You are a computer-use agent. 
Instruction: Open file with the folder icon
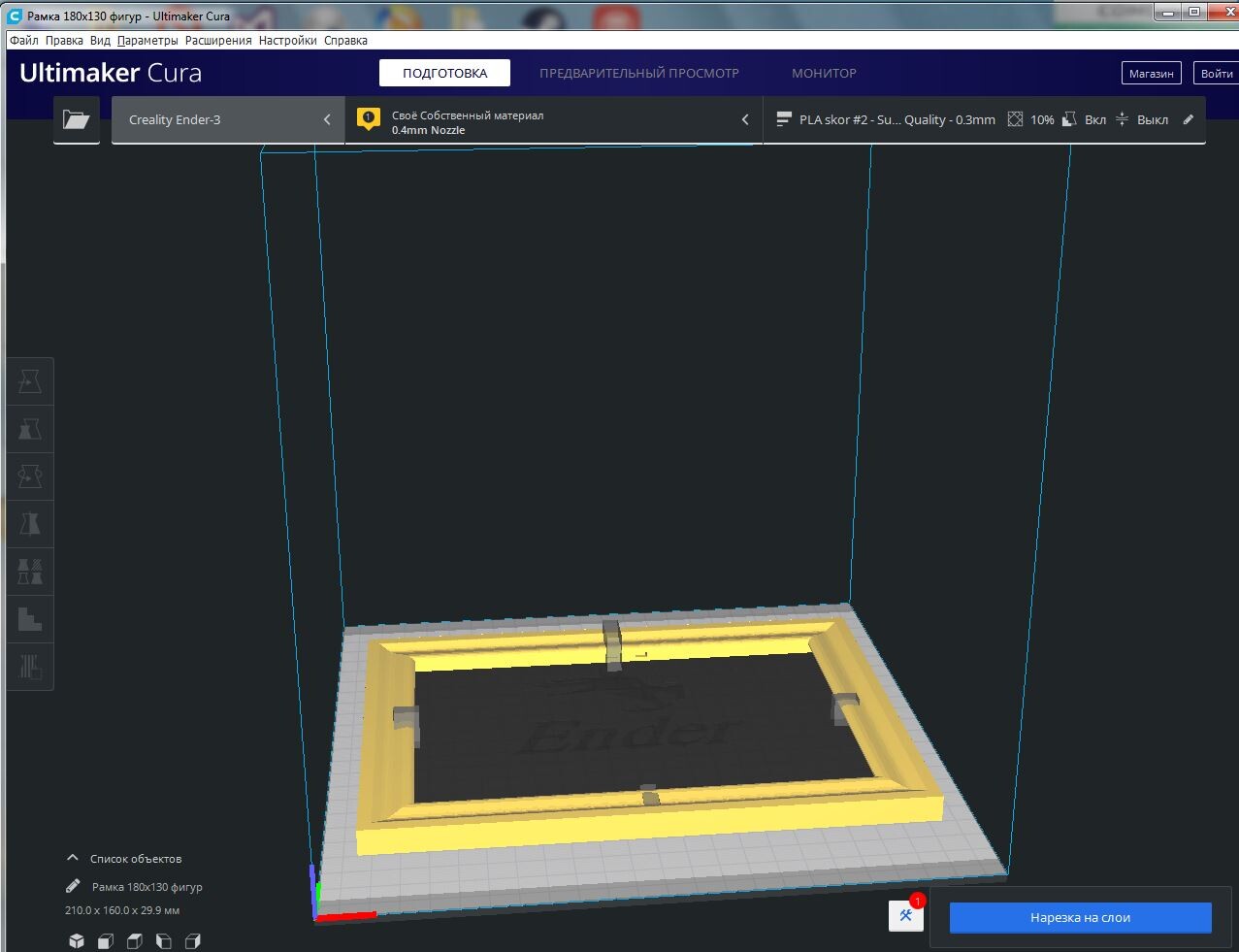point(76,119)
